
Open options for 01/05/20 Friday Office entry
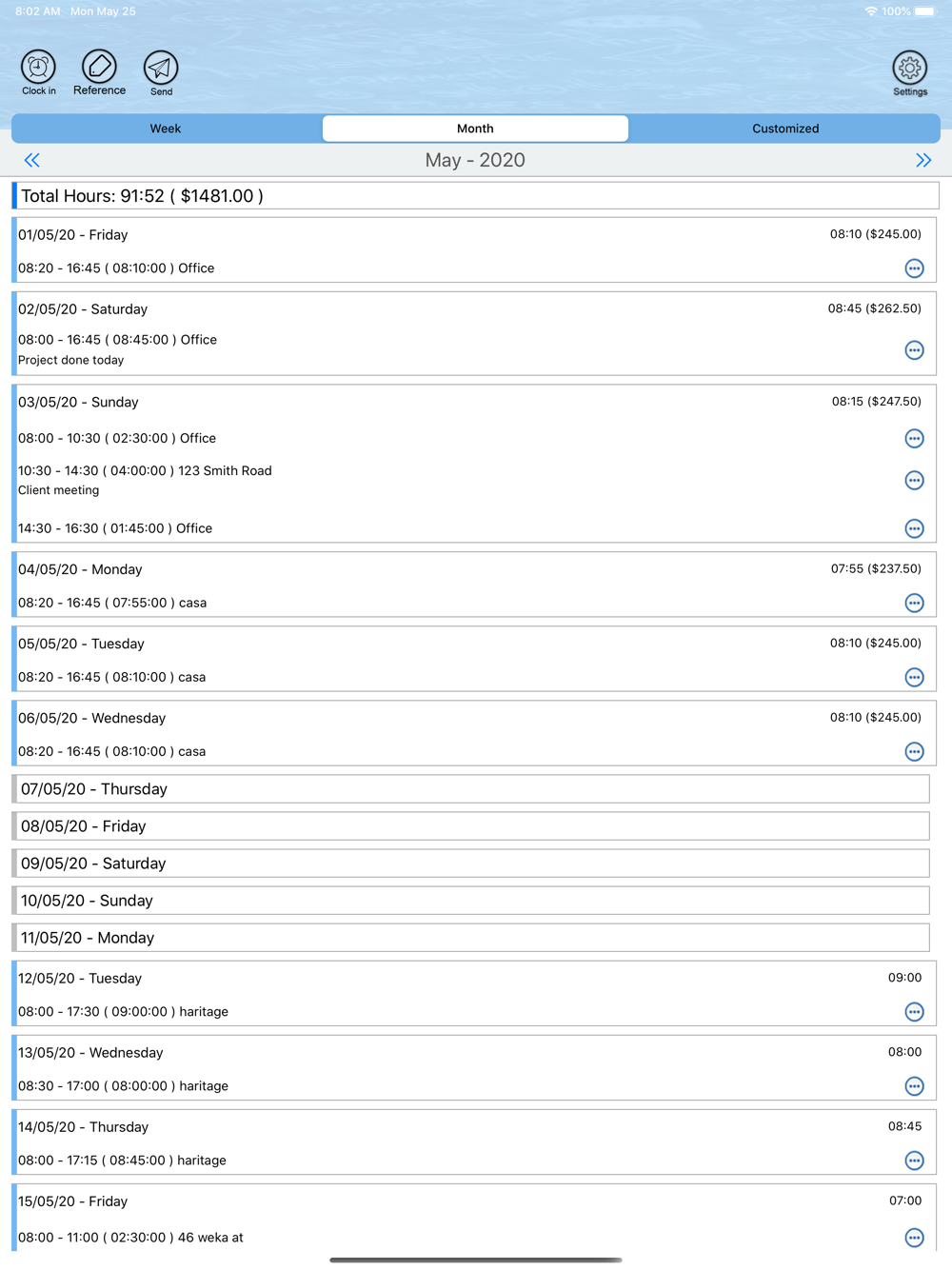click(x=914, y=268)
